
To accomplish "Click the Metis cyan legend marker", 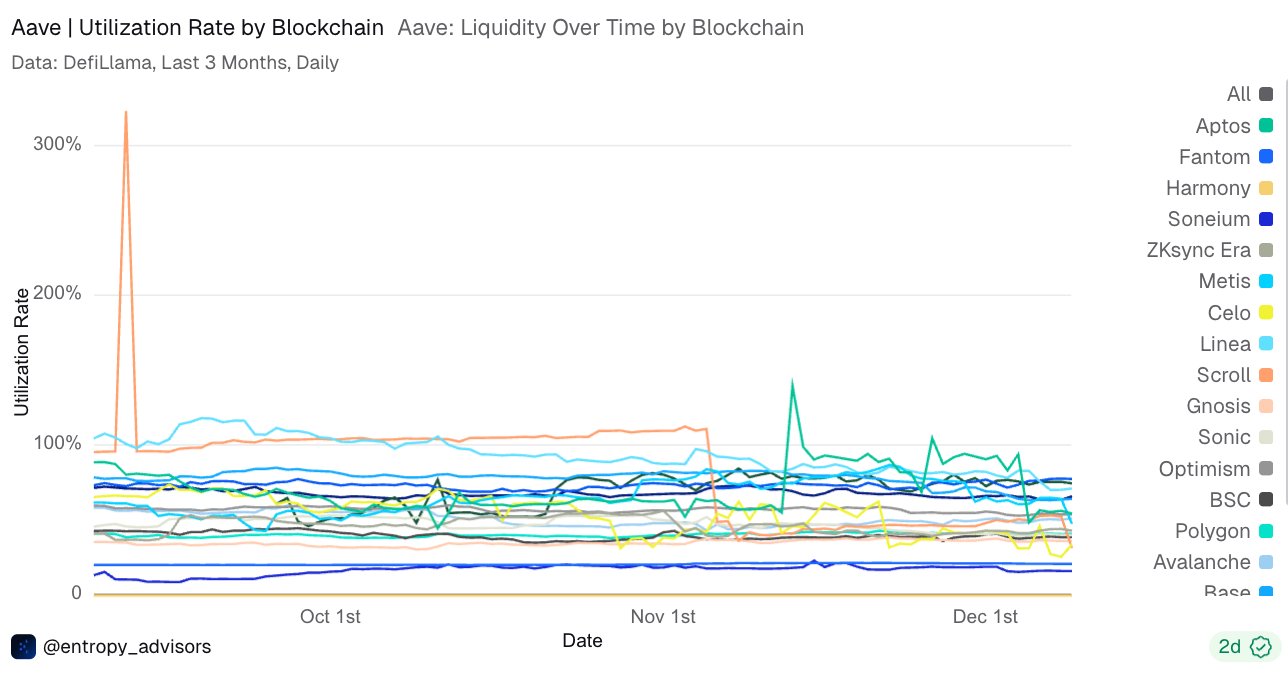I will click(x=1266, y=282).
